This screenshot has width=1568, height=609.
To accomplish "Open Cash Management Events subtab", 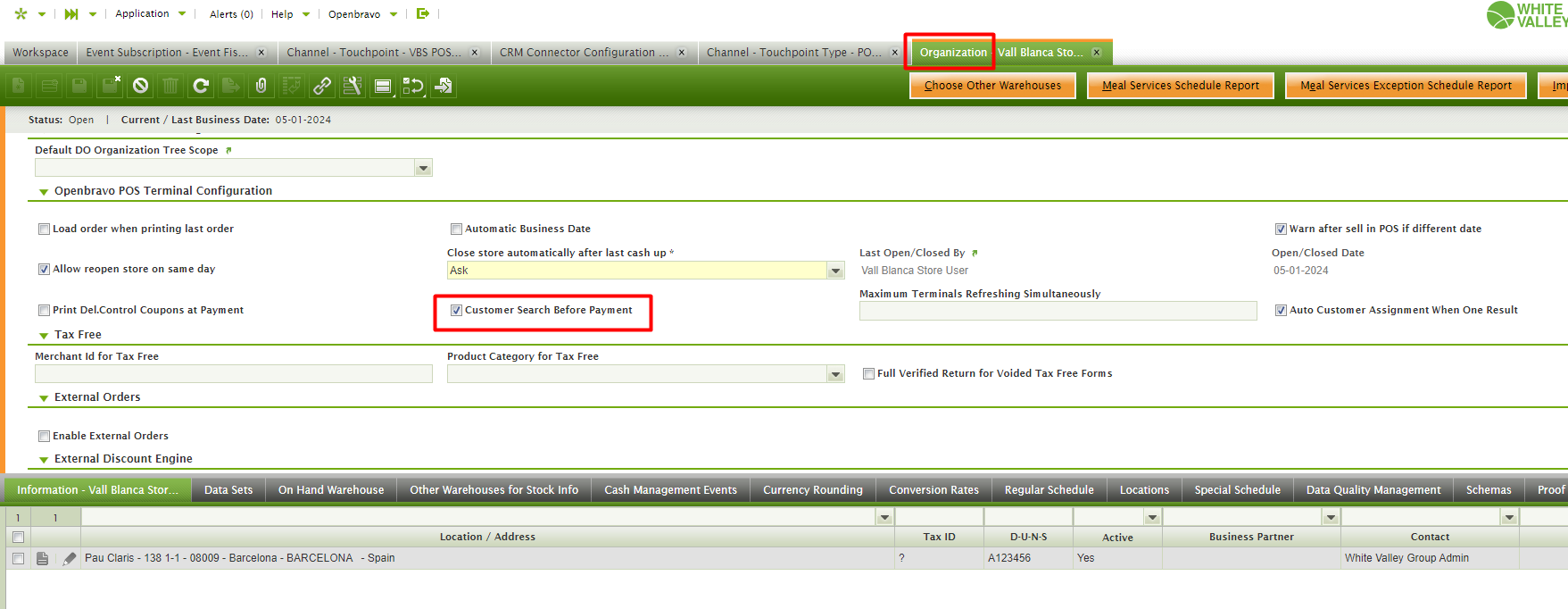I will [670, 490].
